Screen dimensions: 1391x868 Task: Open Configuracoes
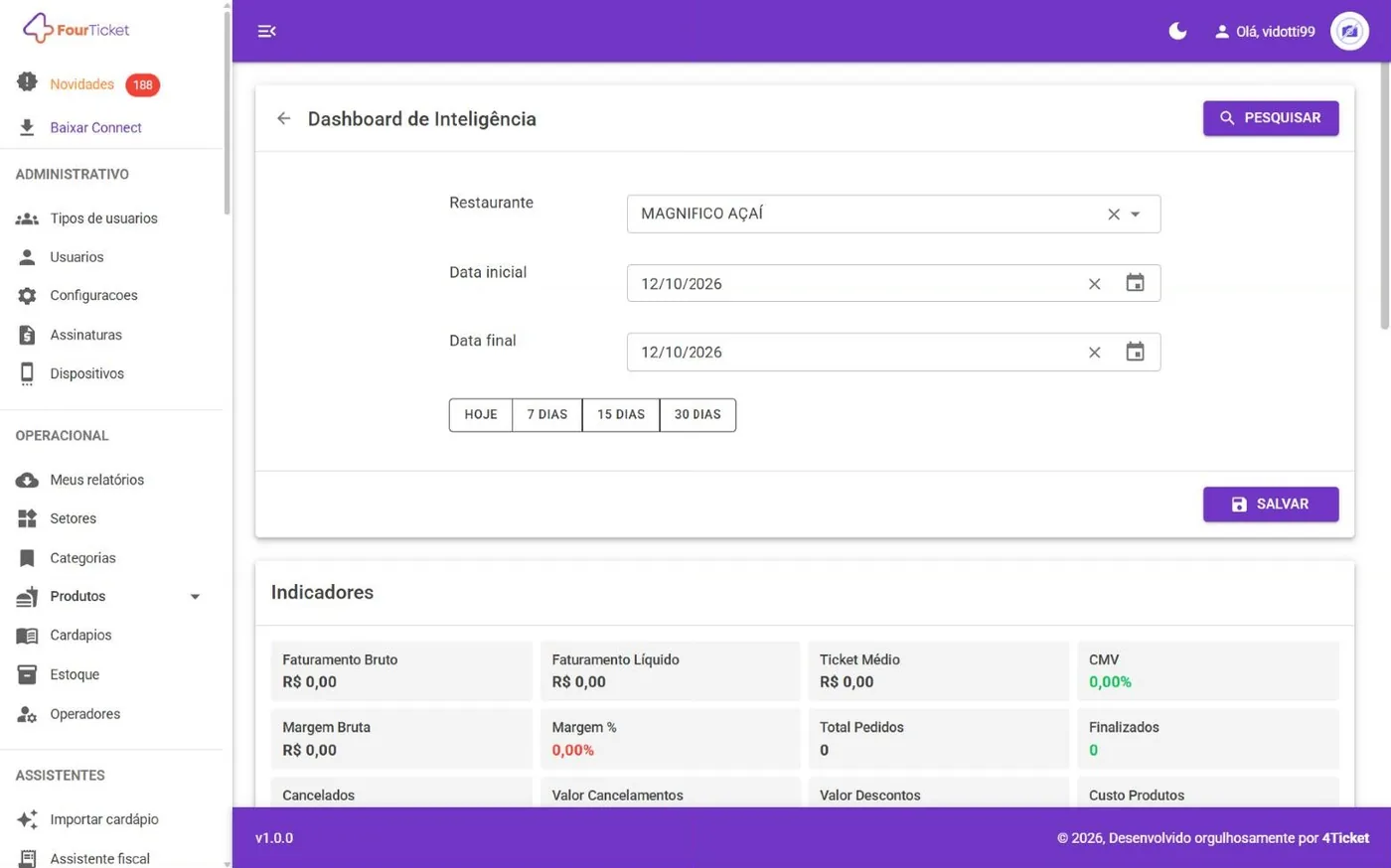click(93, 296)
